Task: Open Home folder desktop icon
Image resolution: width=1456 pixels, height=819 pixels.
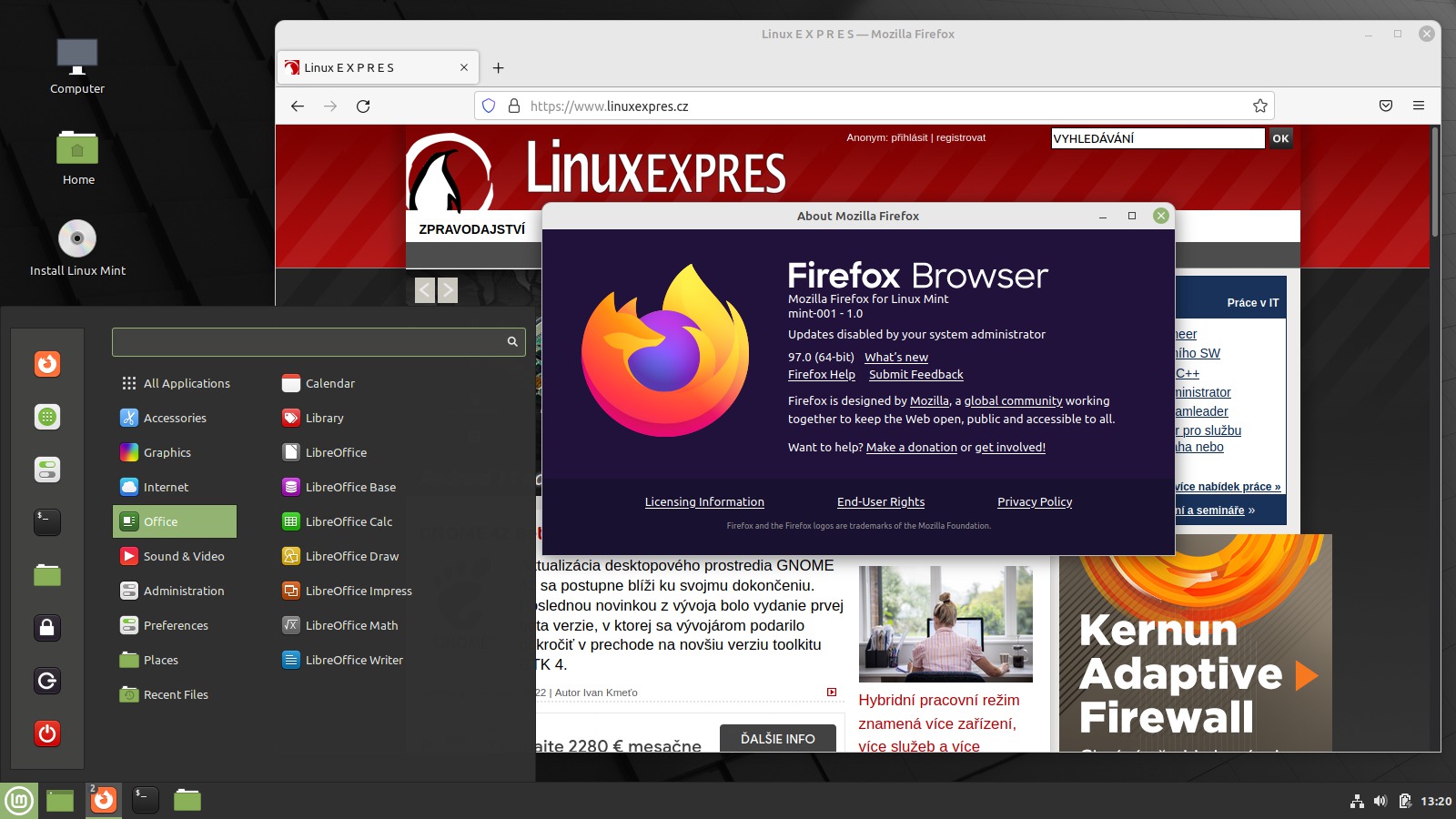Action: 78,157
